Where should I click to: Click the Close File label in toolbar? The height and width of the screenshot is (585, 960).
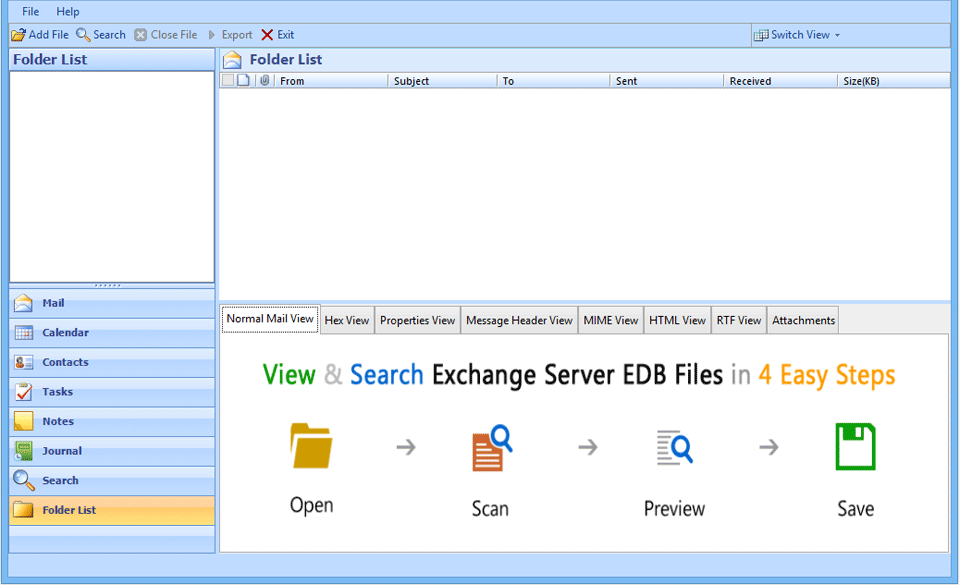click(x=174, y=35)
